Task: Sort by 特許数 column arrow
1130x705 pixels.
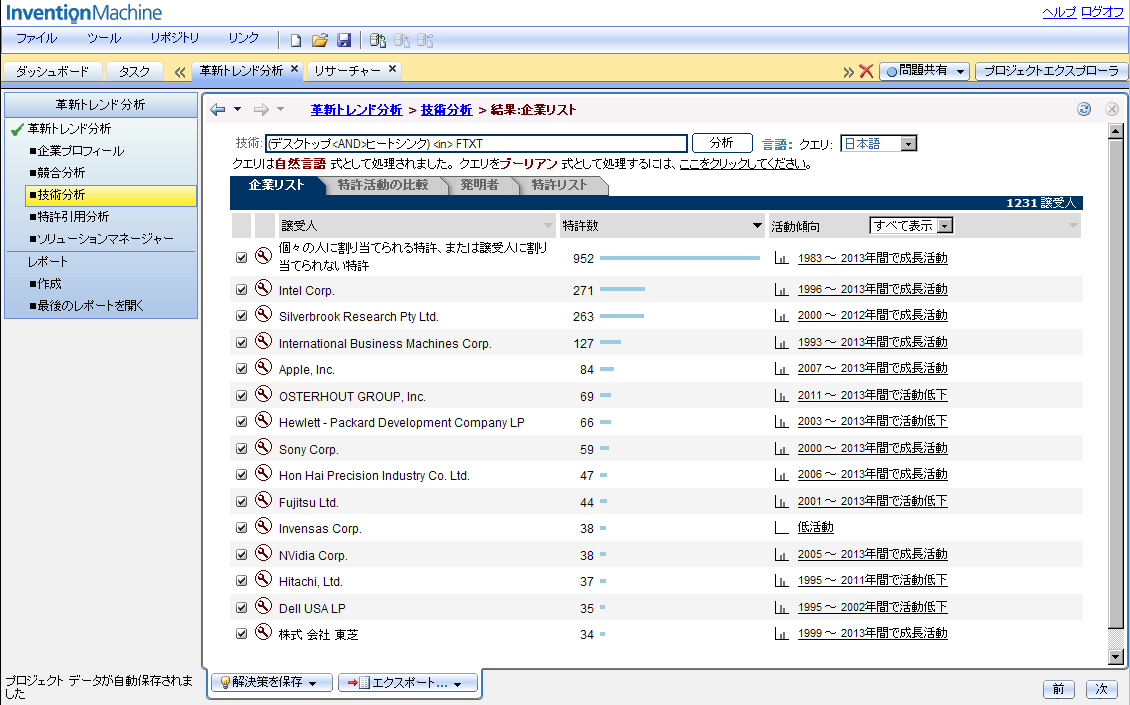Action: coord(757,226)
